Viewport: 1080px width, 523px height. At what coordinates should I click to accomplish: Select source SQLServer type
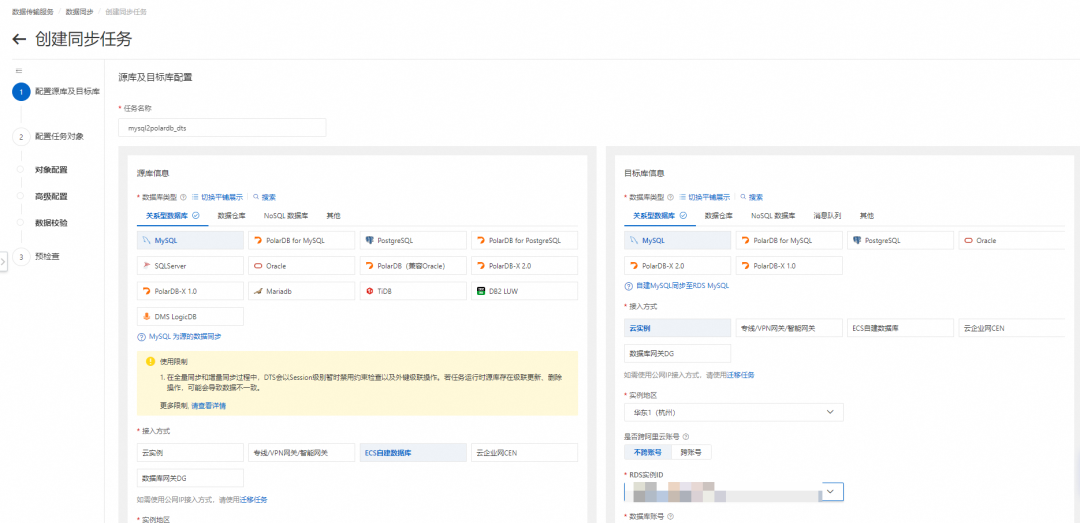coord(191,265)
